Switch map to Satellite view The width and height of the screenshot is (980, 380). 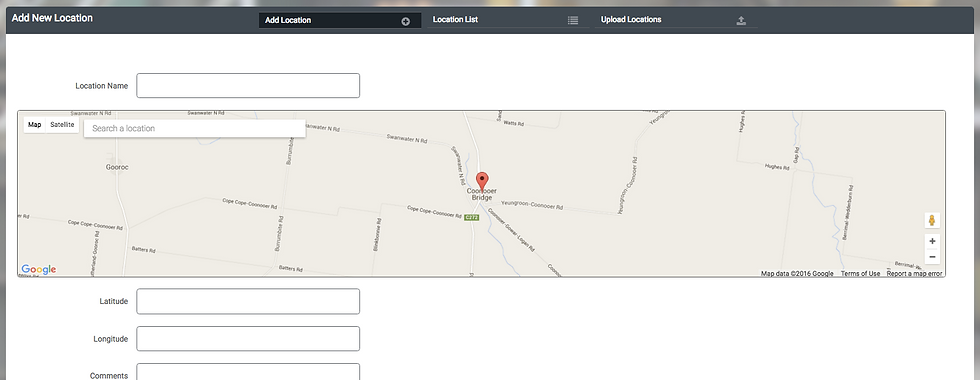(x=62, y=125)
